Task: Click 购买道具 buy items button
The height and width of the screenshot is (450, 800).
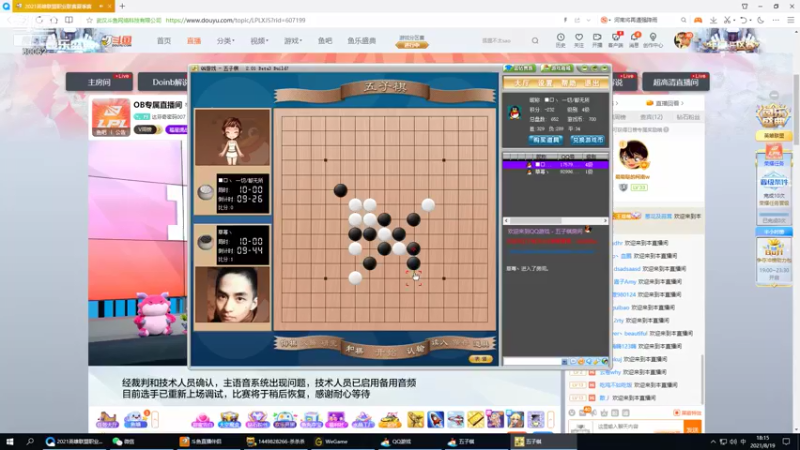Action: pos(545,140)
